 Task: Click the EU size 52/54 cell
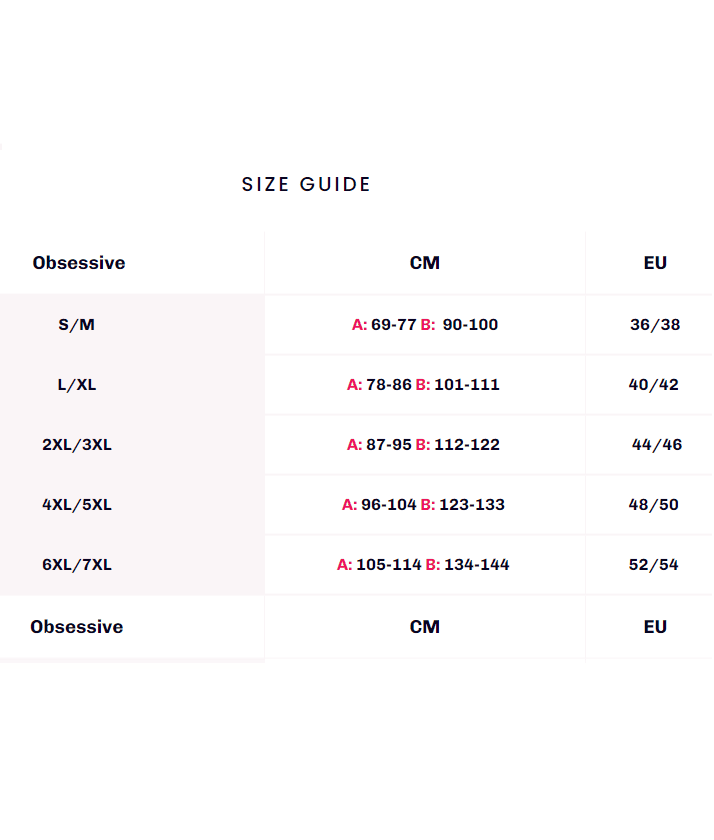654,565
